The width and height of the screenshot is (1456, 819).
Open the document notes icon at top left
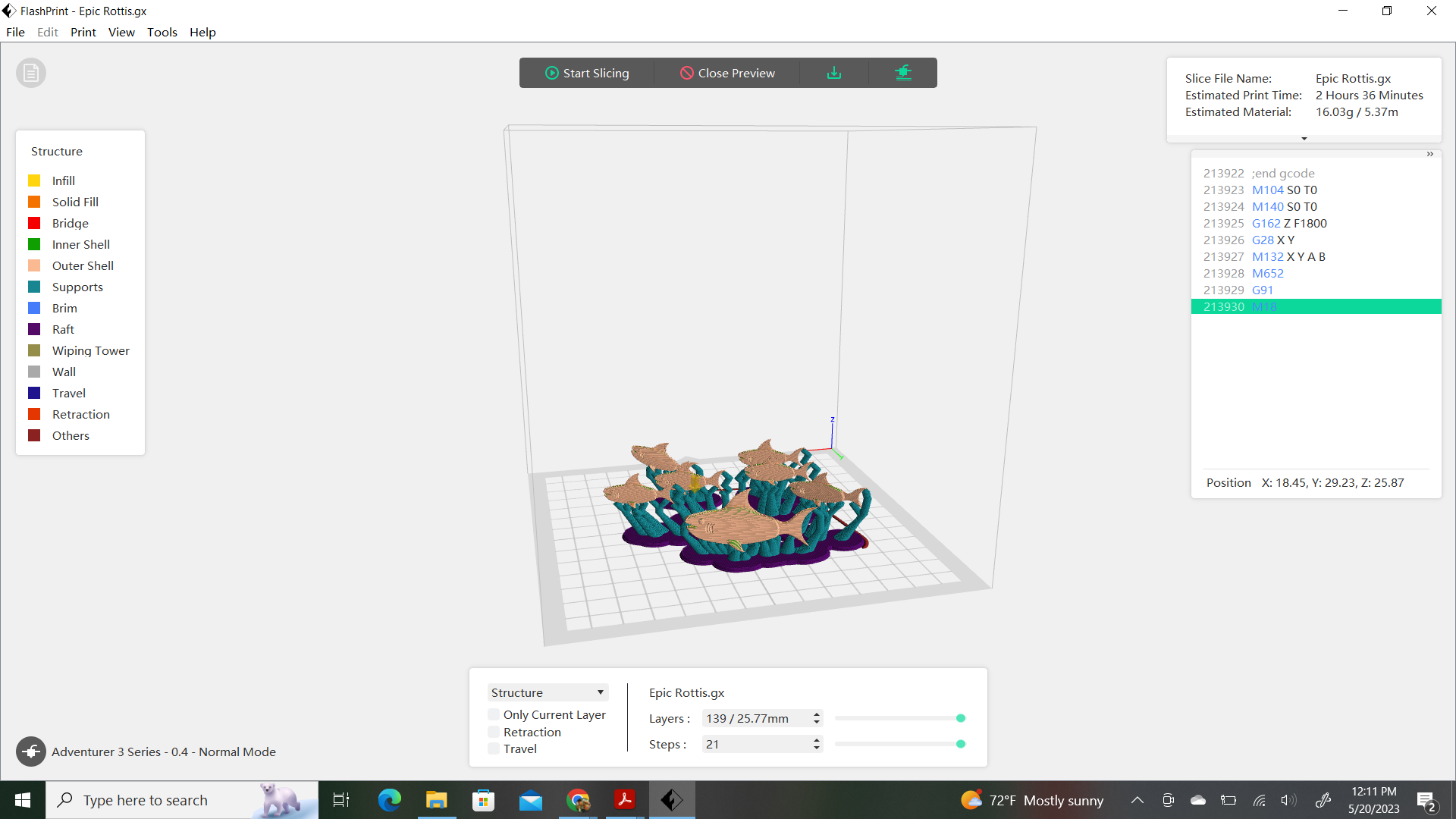coord(31,73)
